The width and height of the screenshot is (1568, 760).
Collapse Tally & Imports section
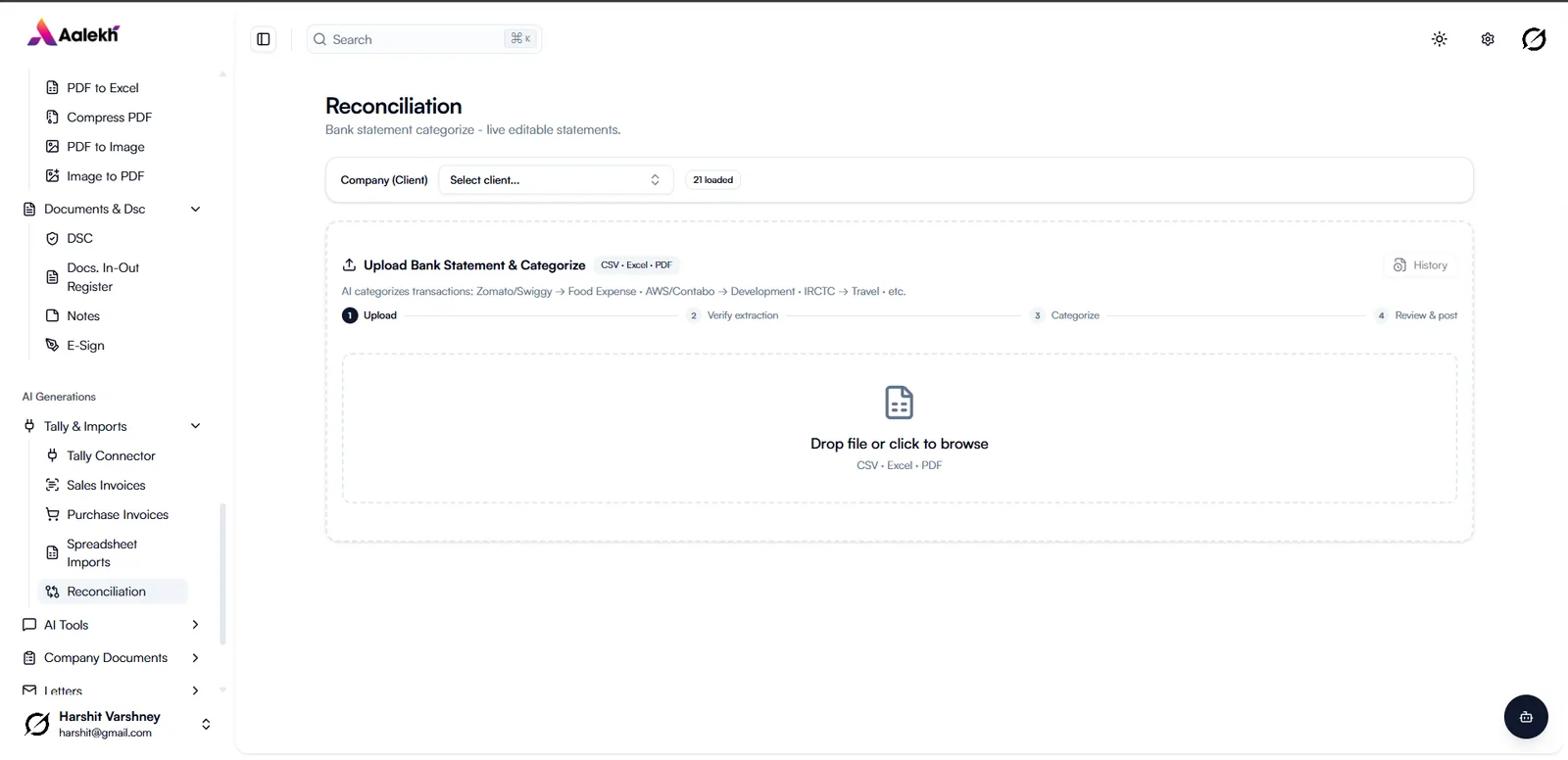112,426
